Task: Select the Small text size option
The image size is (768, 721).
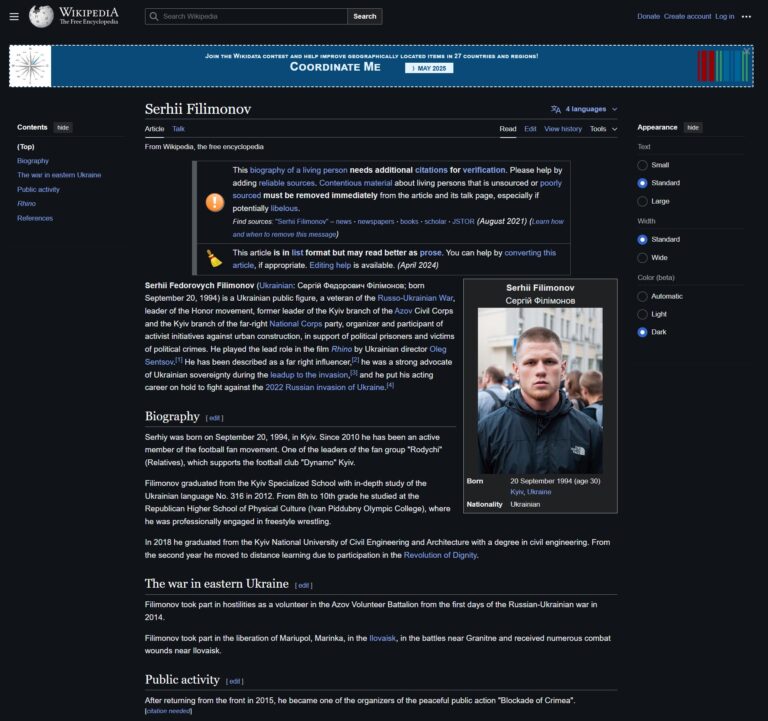Action: coord(642,165)
